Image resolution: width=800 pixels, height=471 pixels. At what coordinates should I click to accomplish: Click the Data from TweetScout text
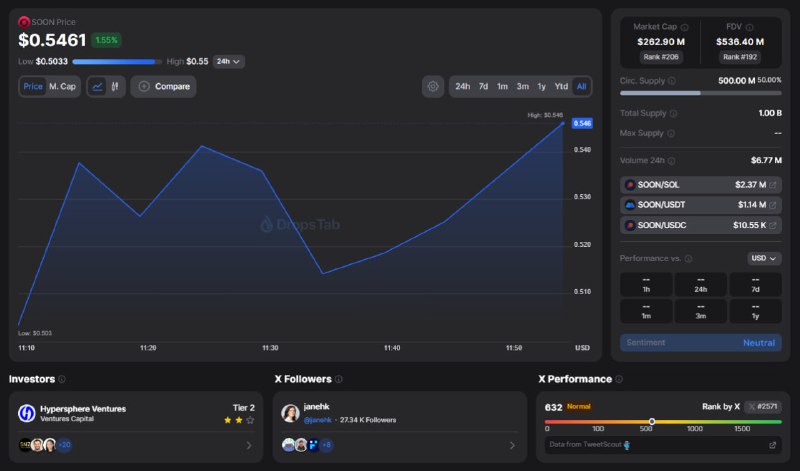(x=585, y=444)
